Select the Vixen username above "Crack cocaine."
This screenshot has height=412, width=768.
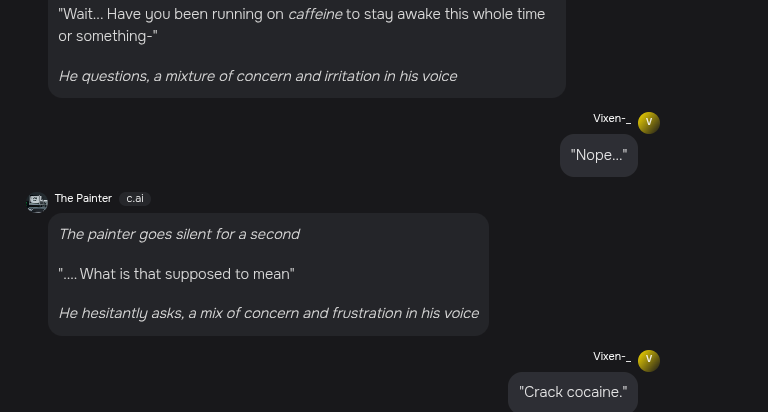click(x=611, y=356)
